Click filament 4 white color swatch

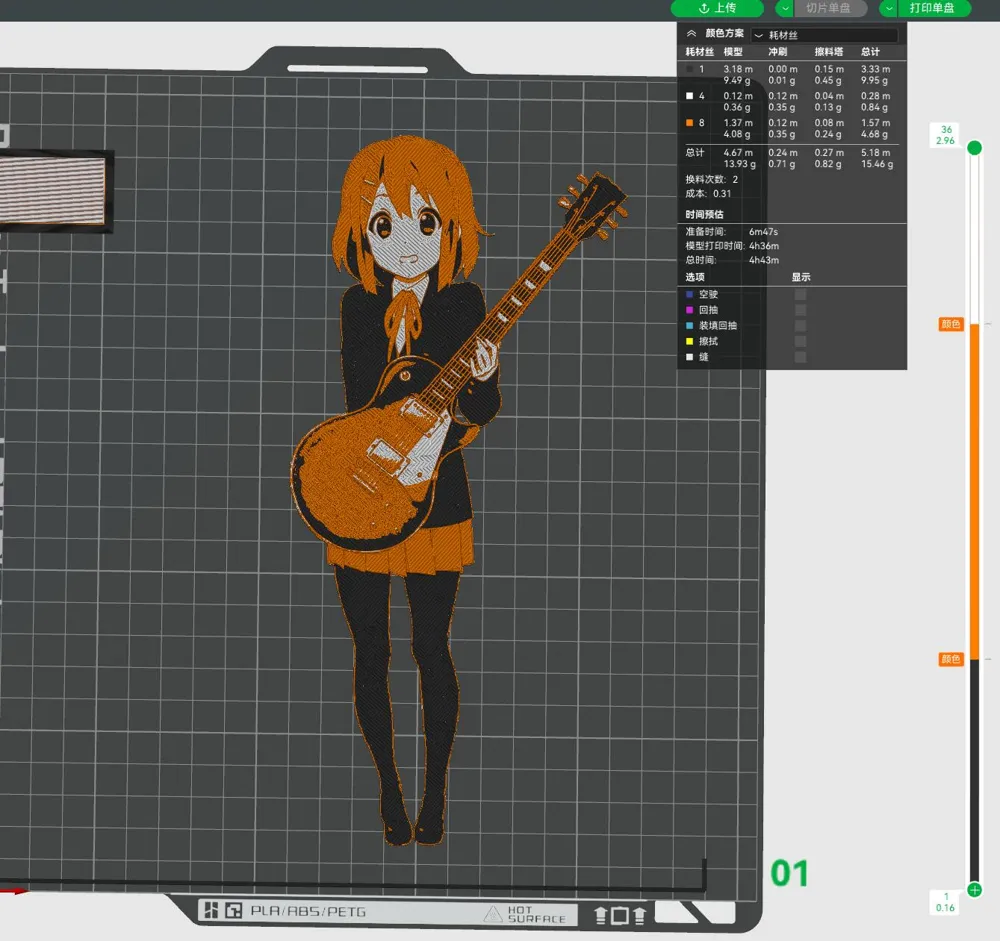(x=689, y=96)
